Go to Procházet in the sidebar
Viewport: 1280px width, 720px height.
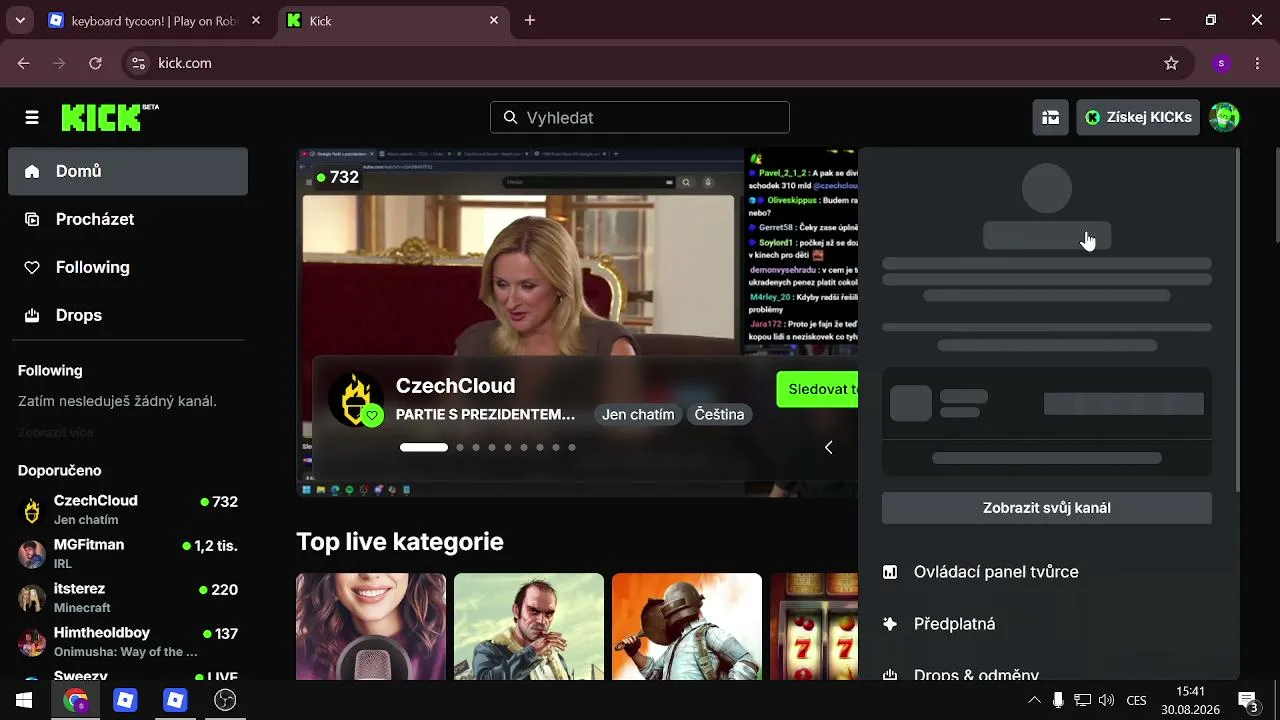coord(128,219)
